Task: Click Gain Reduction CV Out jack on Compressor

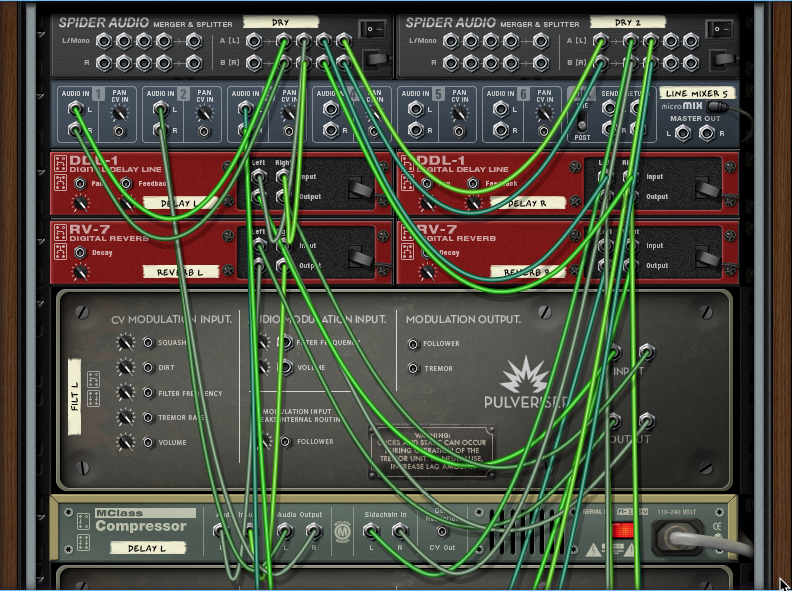Action: pyautogui.click(x=442, y=531)
